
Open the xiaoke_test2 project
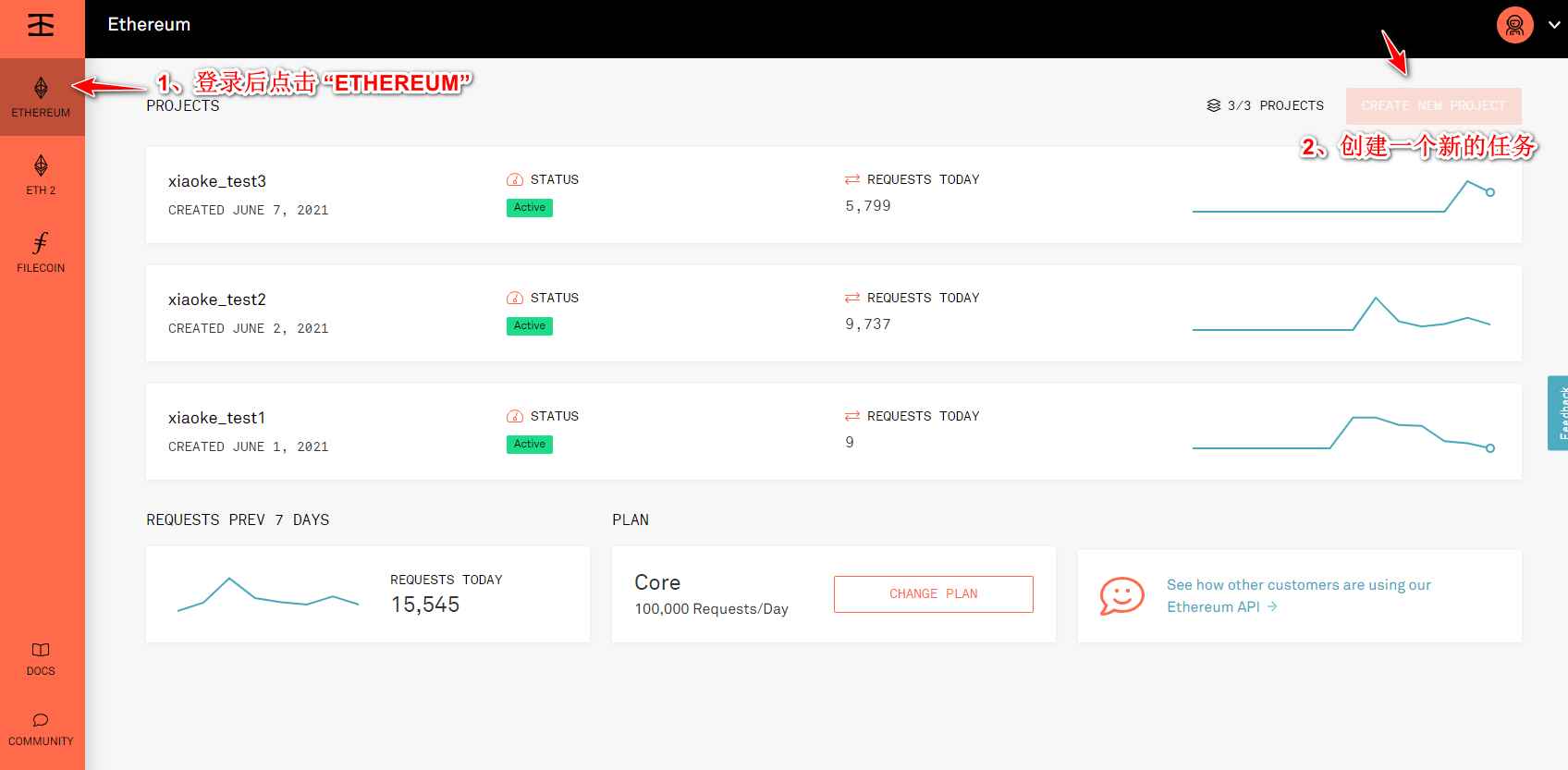tap(217, 299)
